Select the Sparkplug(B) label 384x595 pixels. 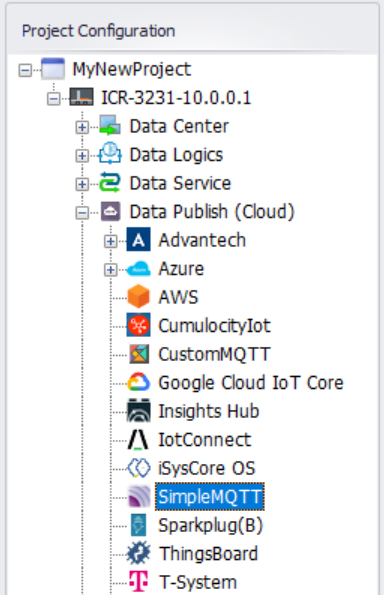(211, 525)
